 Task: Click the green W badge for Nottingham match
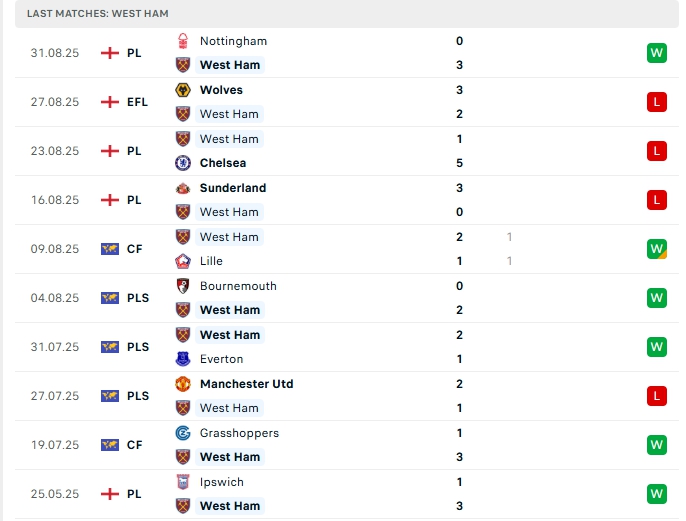[x=656, y=53]
